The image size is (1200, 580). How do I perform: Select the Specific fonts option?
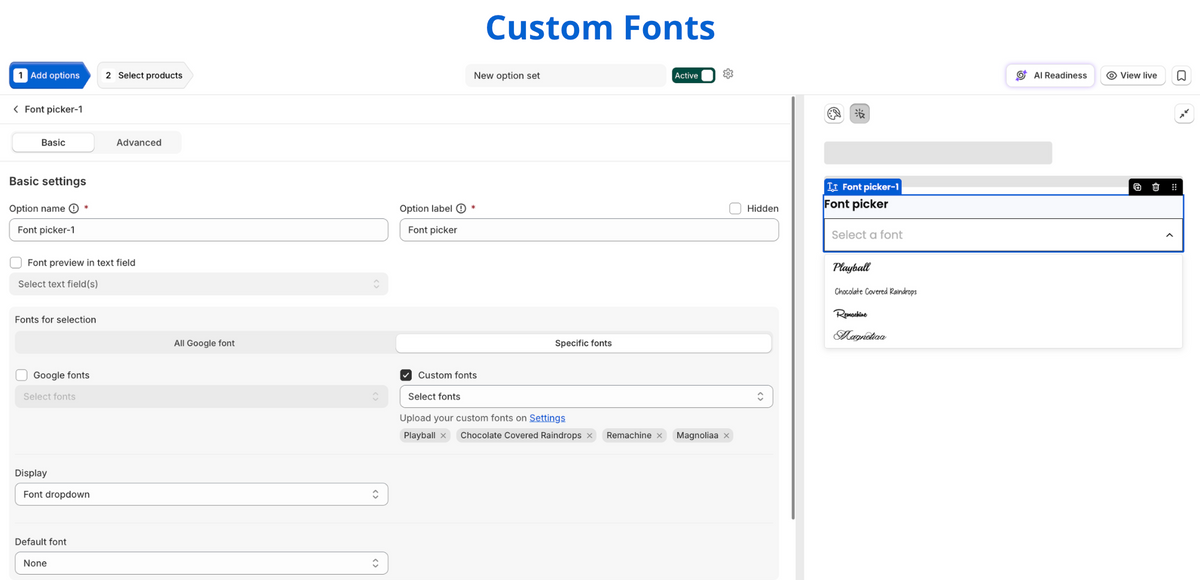coord(584,343)
